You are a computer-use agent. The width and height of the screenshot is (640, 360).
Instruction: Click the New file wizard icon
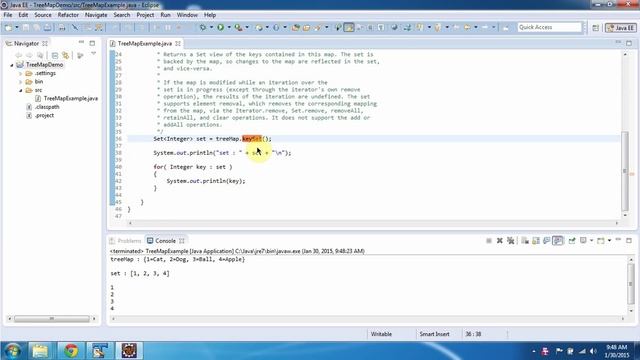pyautogui.click(x=8, y=27)
